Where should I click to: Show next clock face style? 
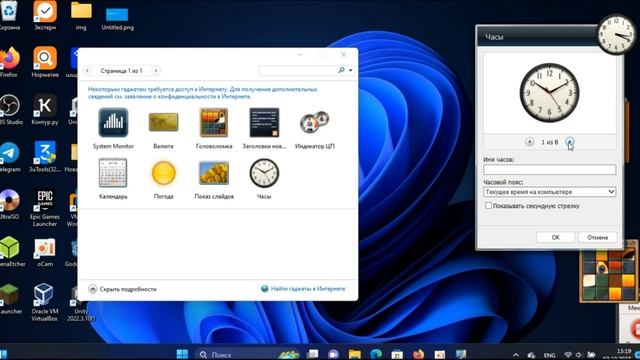(x=570, y=142)
